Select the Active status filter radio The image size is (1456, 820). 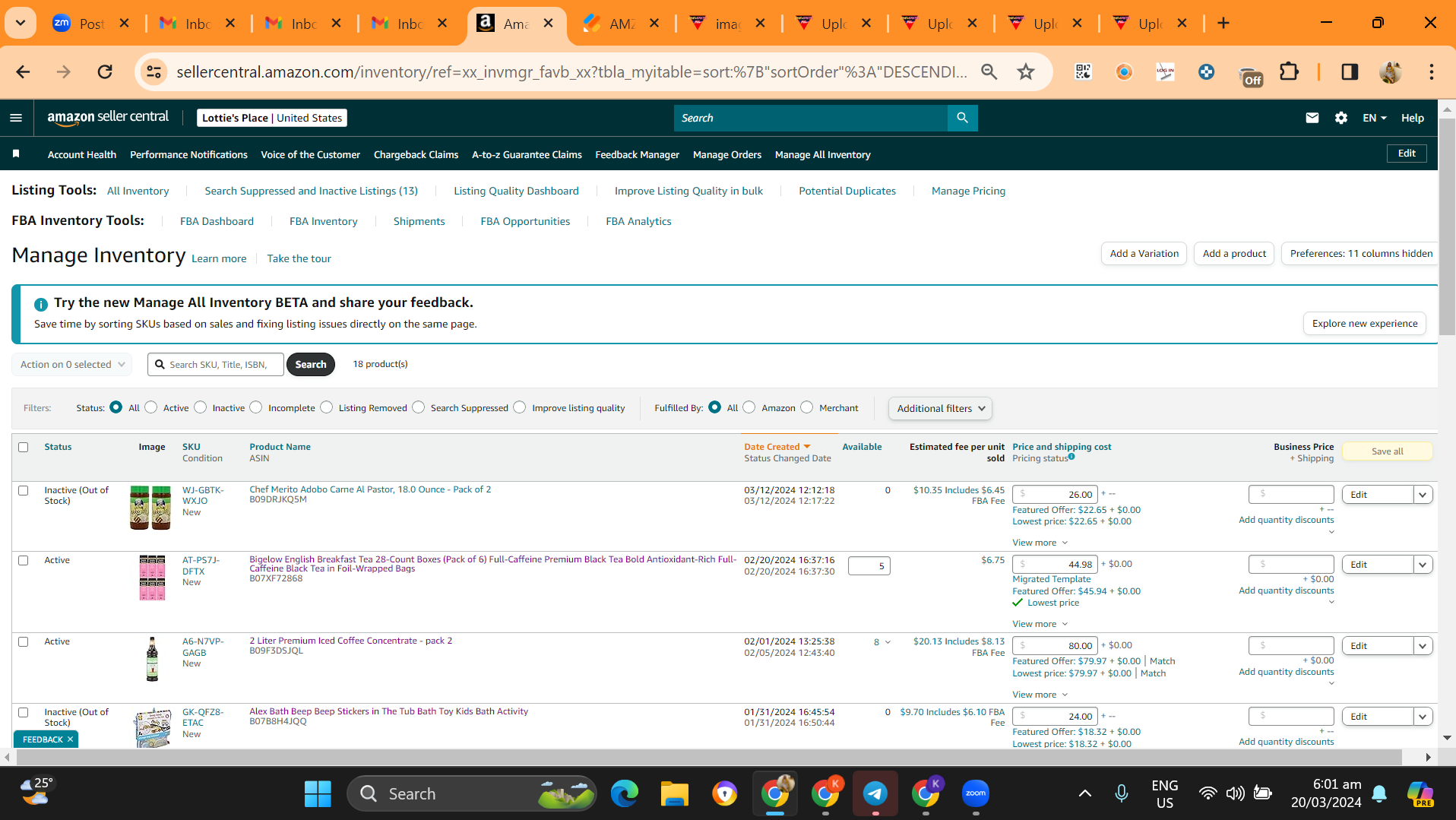151,407
